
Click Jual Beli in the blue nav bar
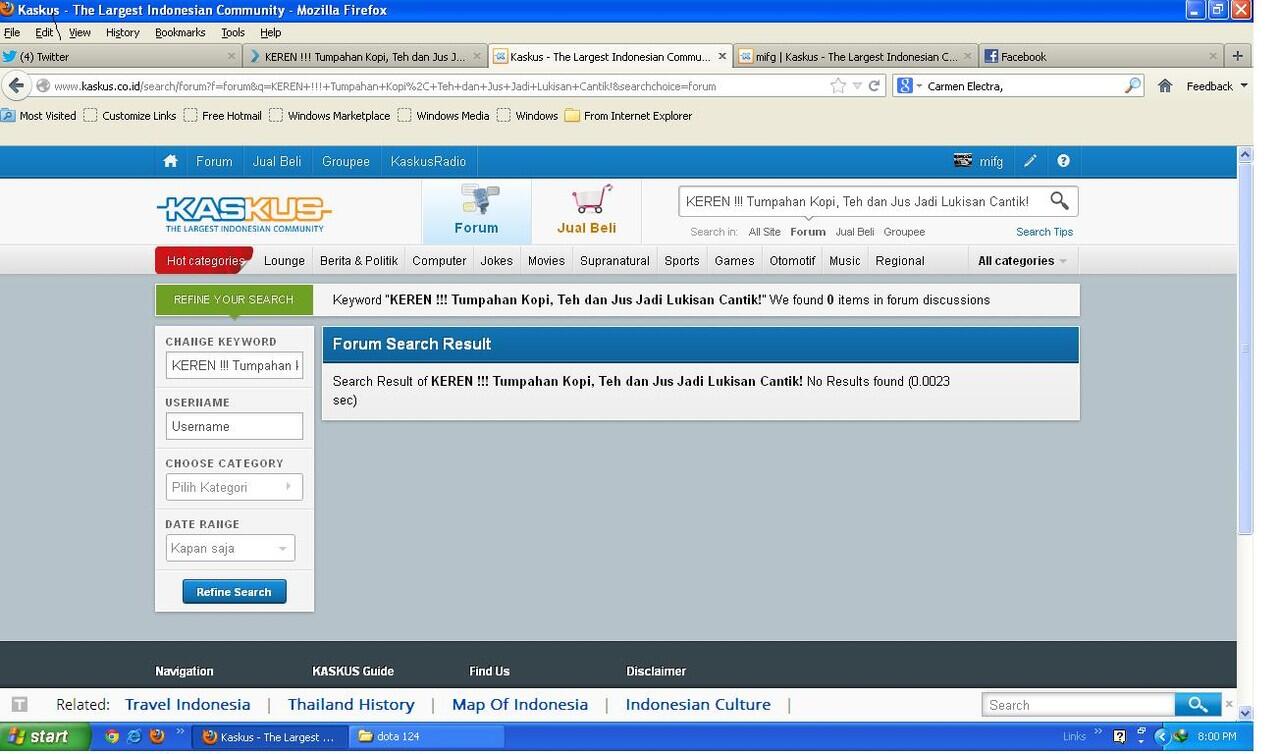[x=277, y=161]
